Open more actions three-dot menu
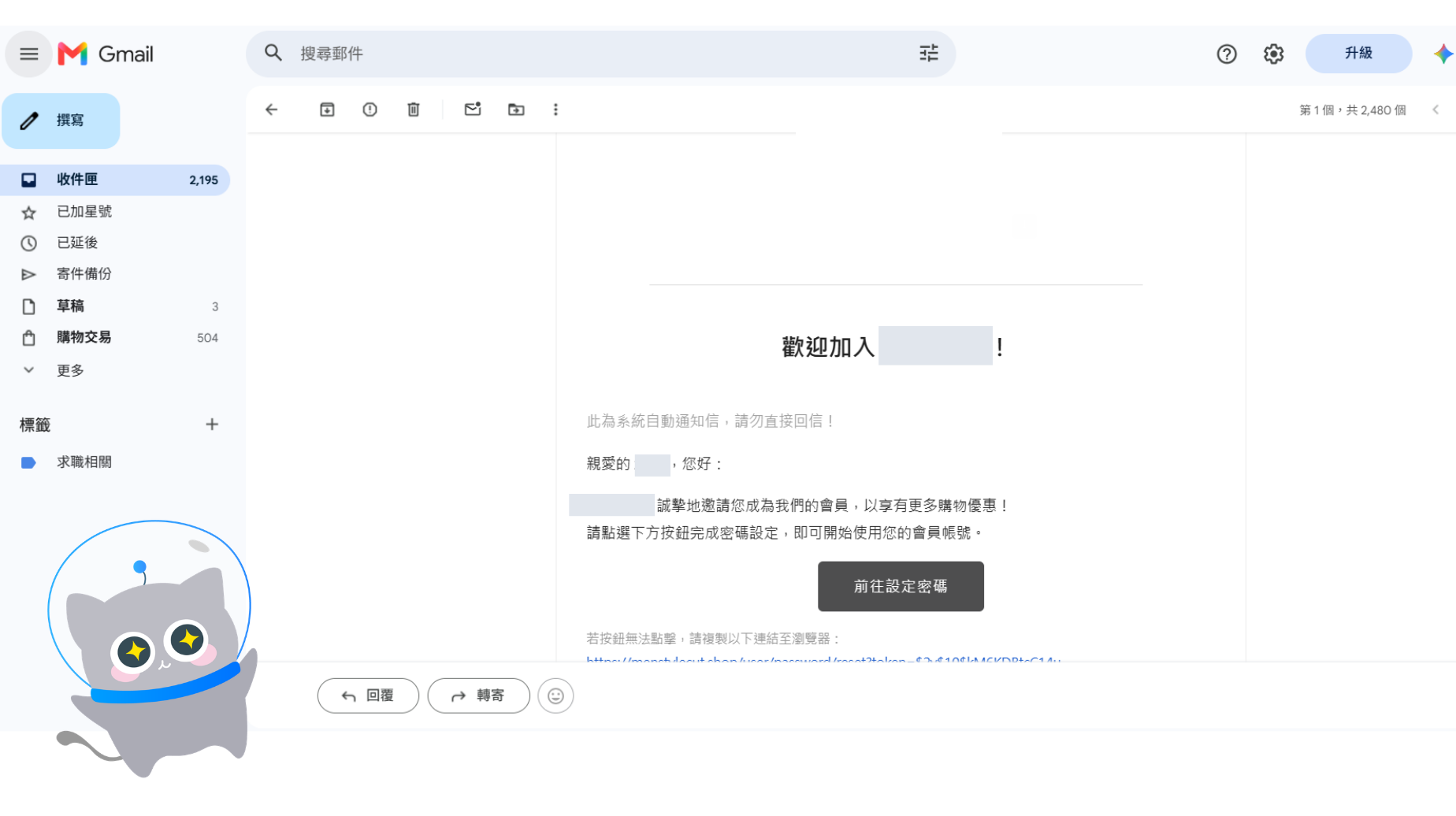Image resolution: width=1456 pixels, height=816 pixels. click(555, 109)
